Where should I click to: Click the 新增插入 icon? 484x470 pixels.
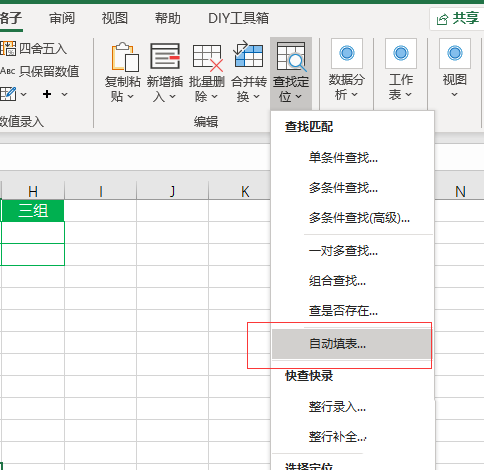pyautogui.click(x=165, y=56)
